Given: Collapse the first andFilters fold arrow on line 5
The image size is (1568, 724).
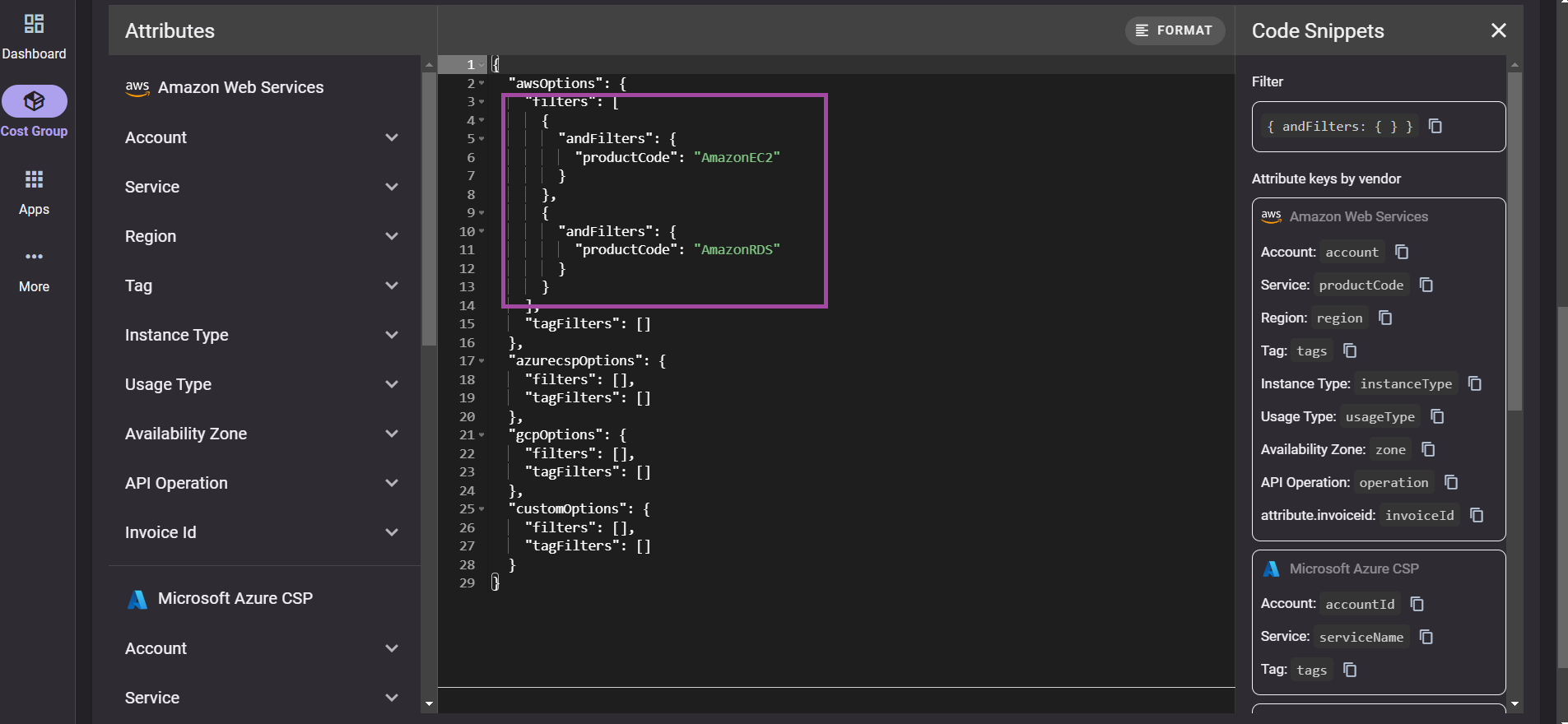Looking at the screenshot, I should 482,139.
